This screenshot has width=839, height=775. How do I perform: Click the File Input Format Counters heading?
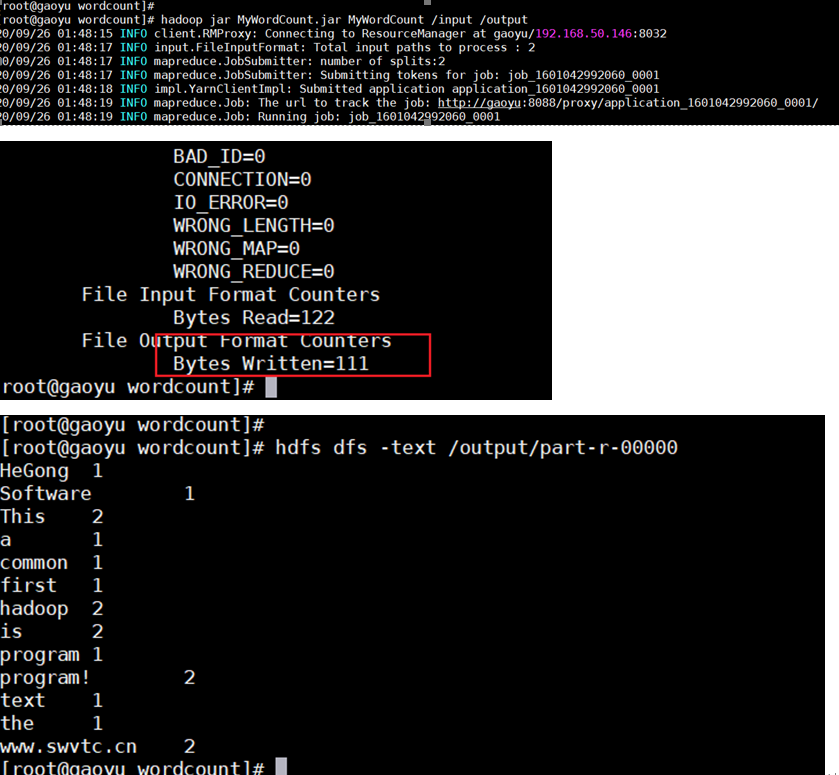pyautogui.click(x=231, y=295)
